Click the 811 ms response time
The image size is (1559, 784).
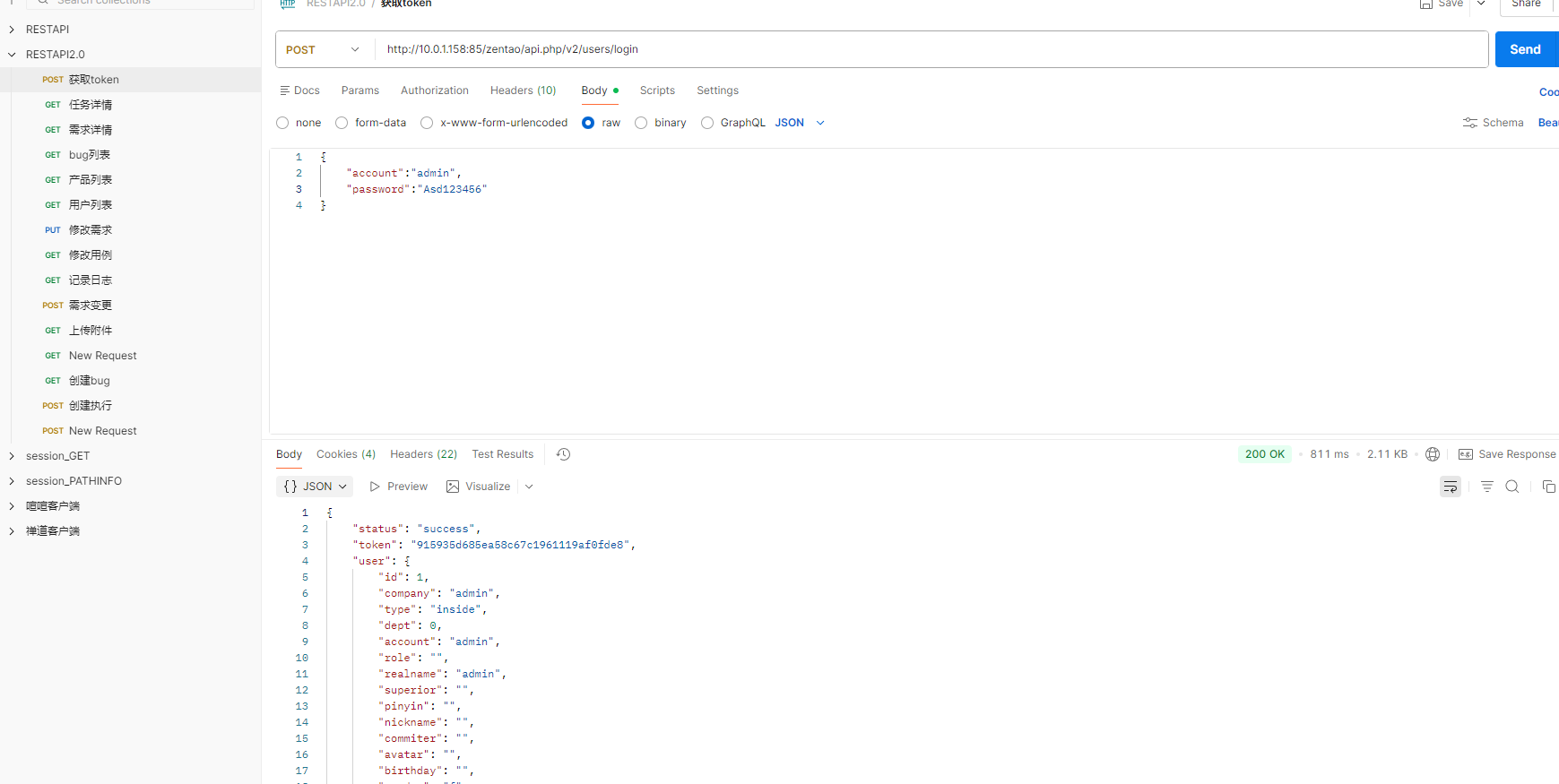pos(1329,454)
